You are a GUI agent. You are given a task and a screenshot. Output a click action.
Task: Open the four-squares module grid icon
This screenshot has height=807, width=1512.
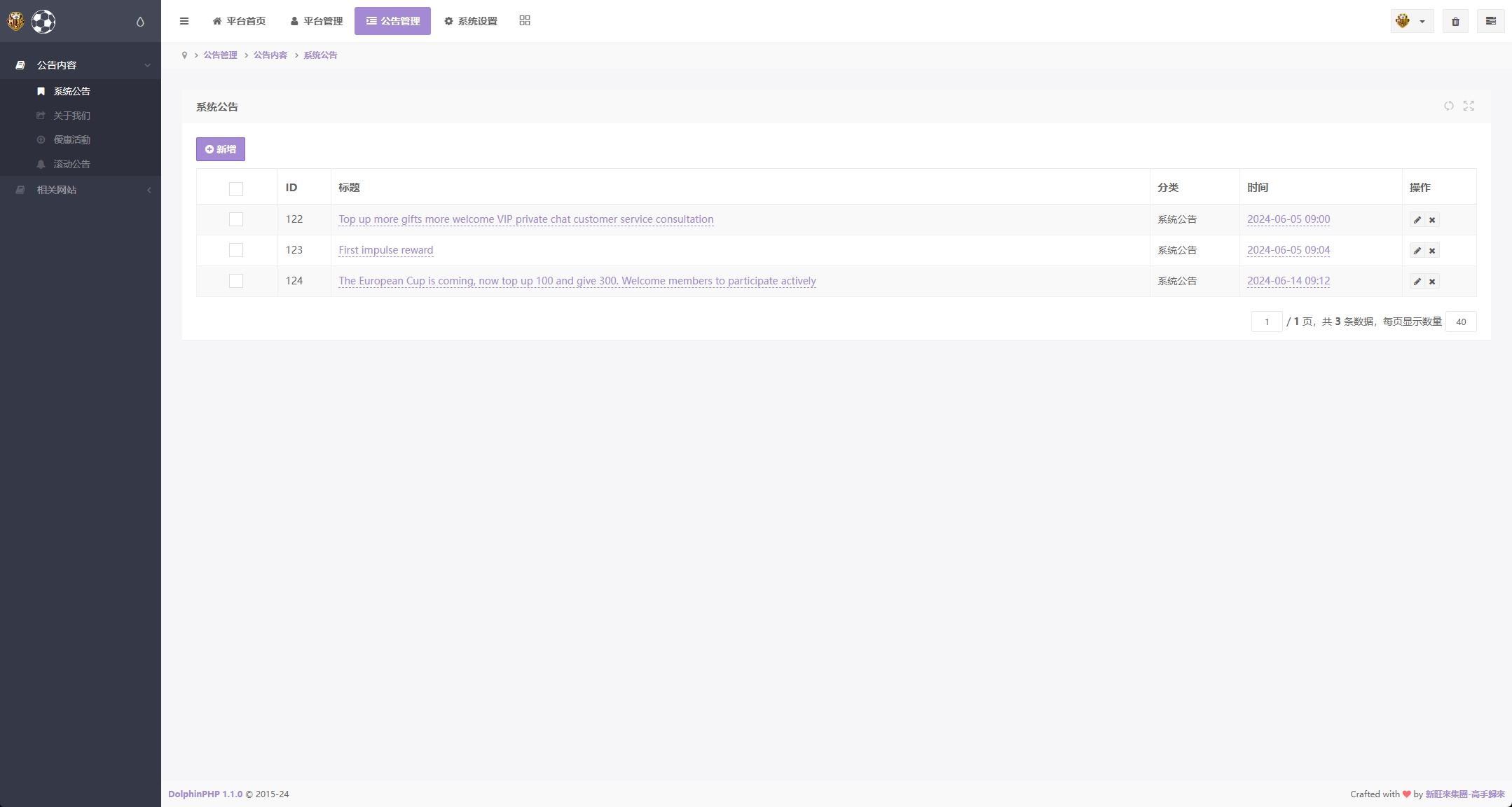point(525,21)
